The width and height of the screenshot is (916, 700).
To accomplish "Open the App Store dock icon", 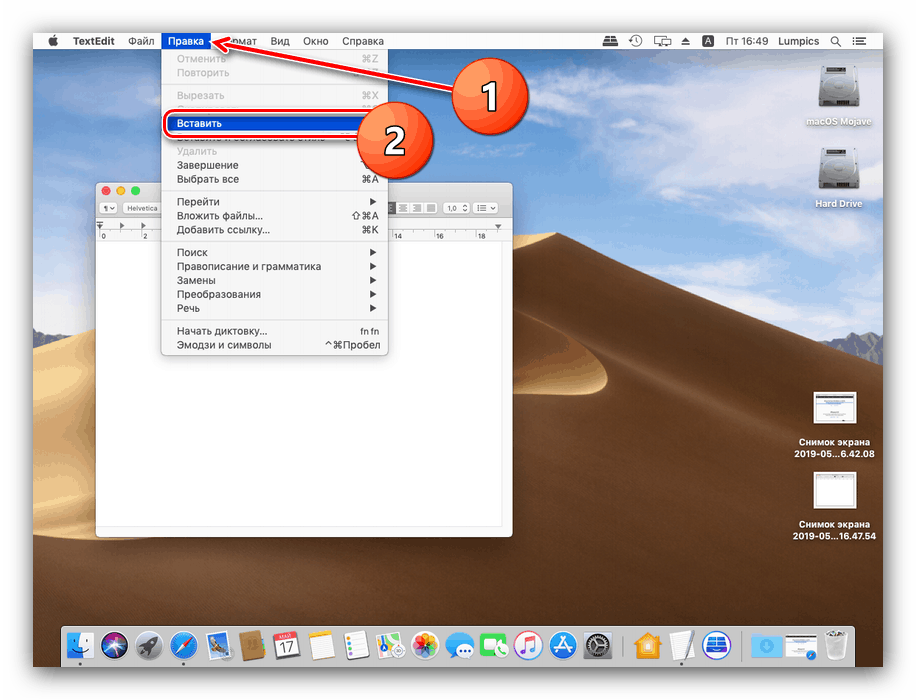I will tap(563, 646).
